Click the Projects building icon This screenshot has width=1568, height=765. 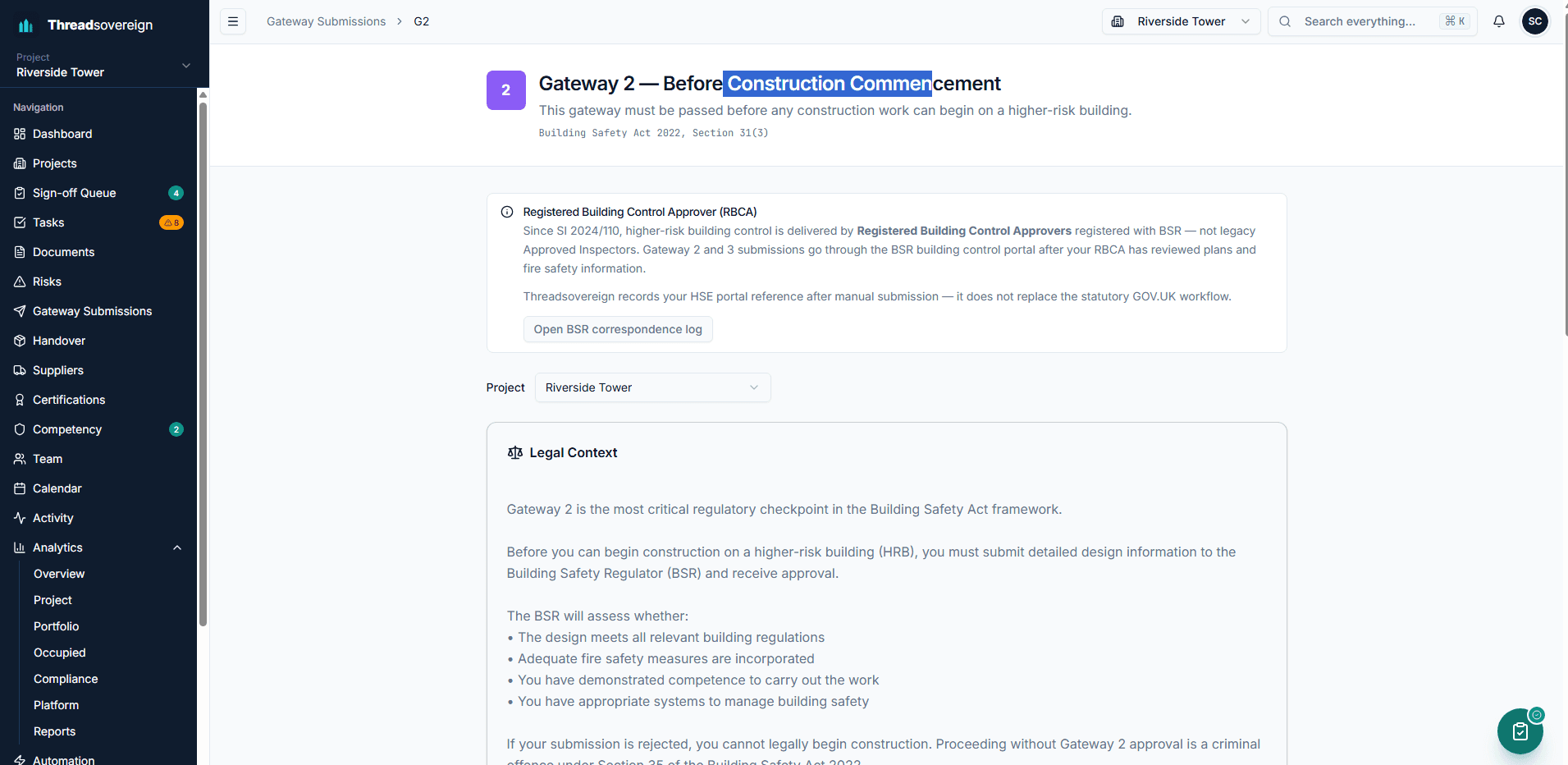pyautogui.click(x=20, y=163)
